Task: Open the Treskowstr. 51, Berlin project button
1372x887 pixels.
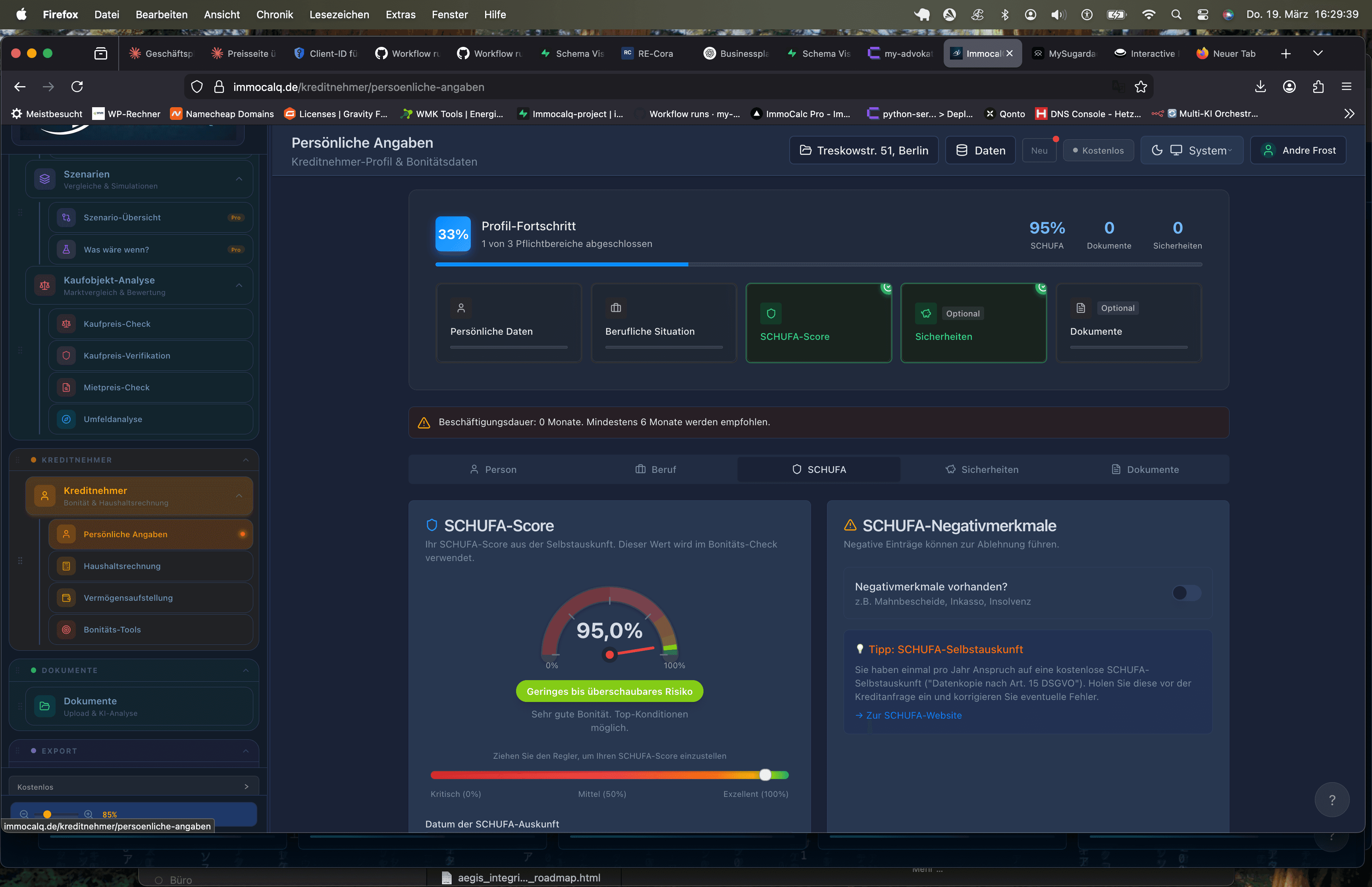Action: (863, 150)
